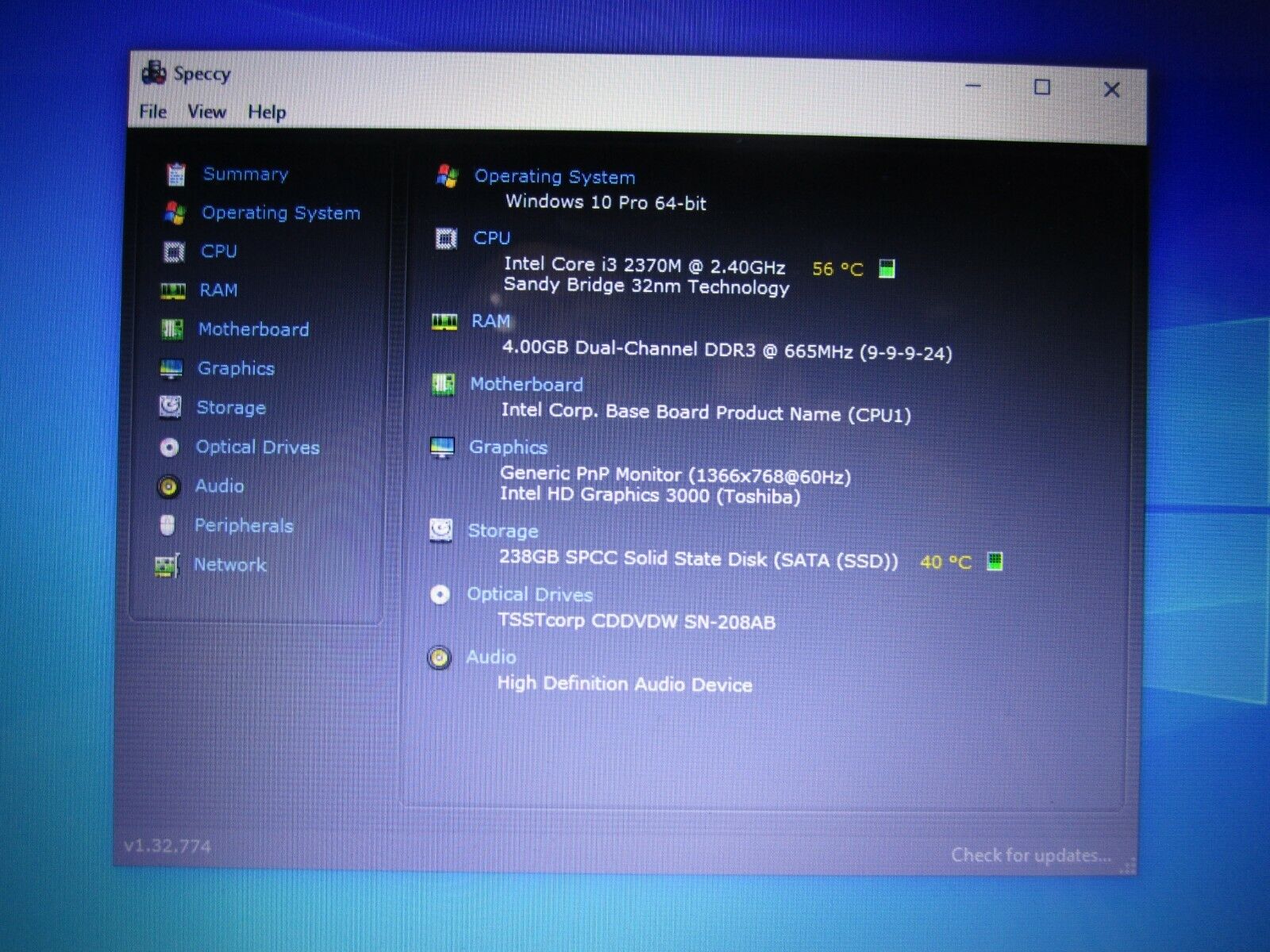1270x952 pixels.
Task: Click the 56 °C CPU temperature value
Action: 838,269
